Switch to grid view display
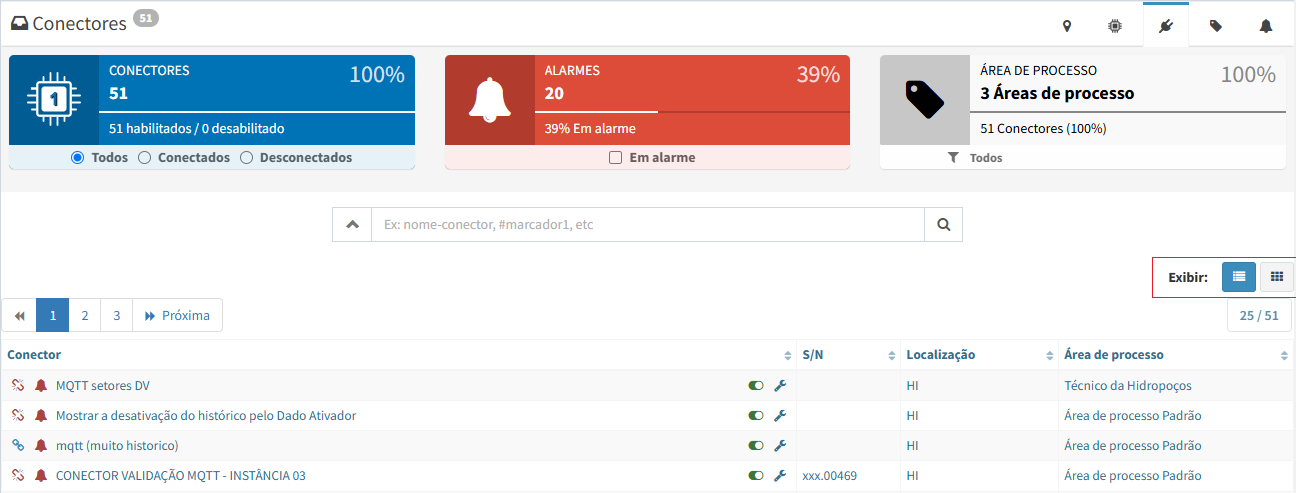The height and width of the screenshot is (493, 1296). pos(1276,277)
